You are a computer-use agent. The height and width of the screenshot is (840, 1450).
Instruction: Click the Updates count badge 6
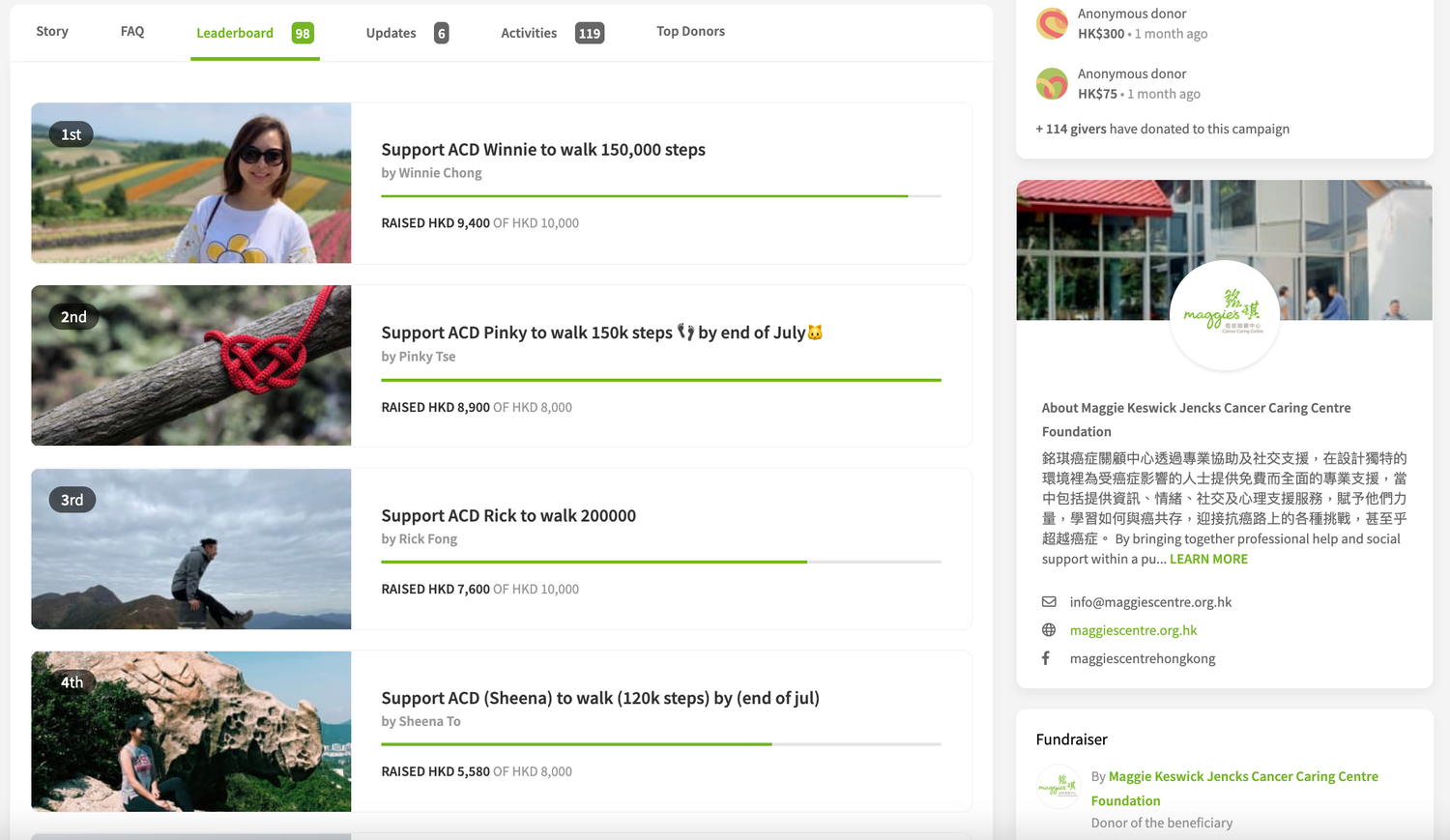pos(442,33)
